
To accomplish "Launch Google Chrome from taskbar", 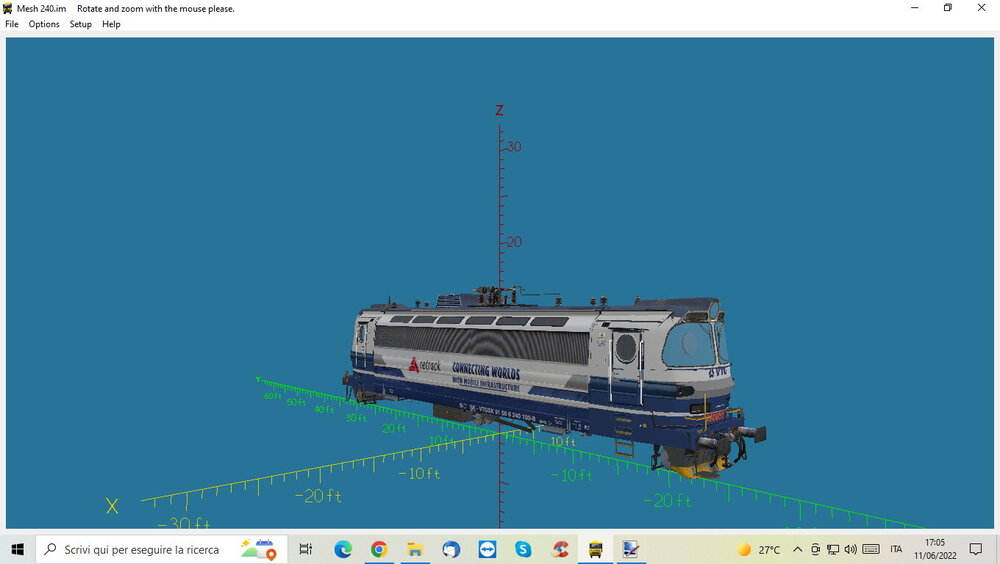I will click(x=379, y=549).
